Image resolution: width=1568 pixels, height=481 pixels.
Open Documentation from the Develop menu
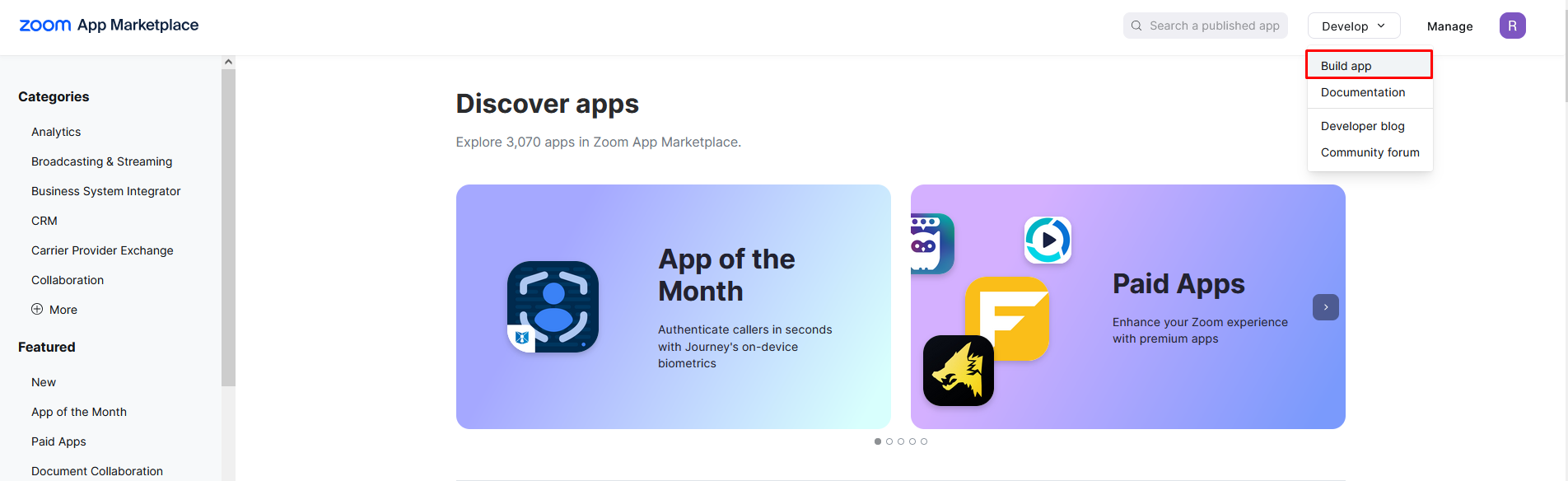(1363, 92)
